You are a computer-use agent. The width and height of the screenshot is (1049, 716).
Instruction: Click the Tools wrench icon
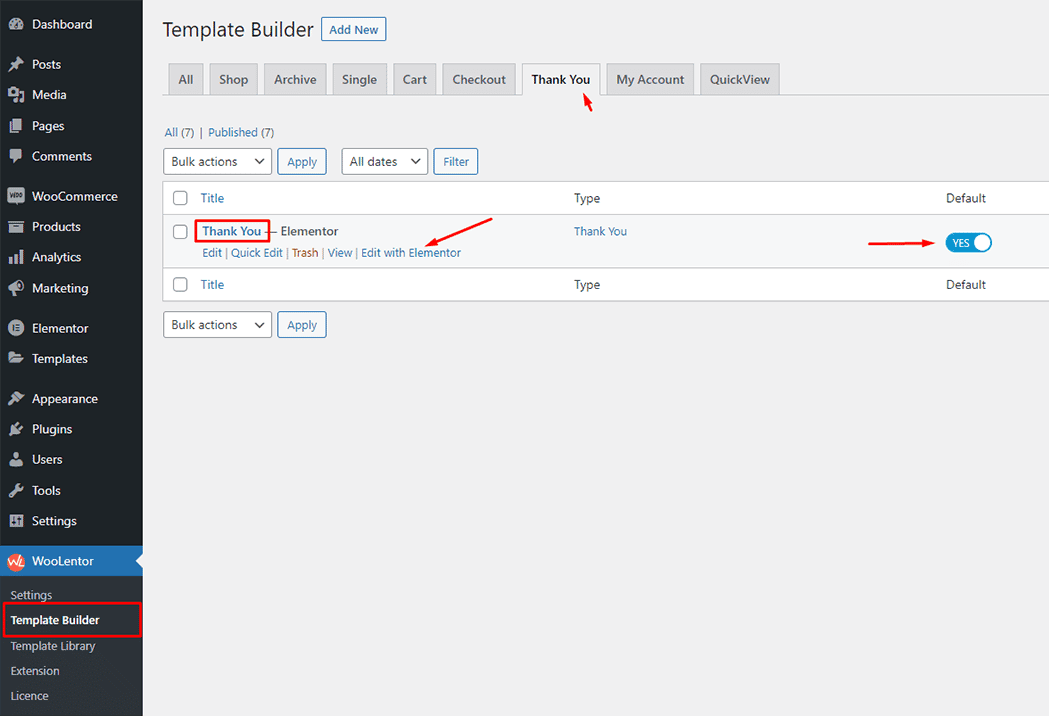pos(16,490)
